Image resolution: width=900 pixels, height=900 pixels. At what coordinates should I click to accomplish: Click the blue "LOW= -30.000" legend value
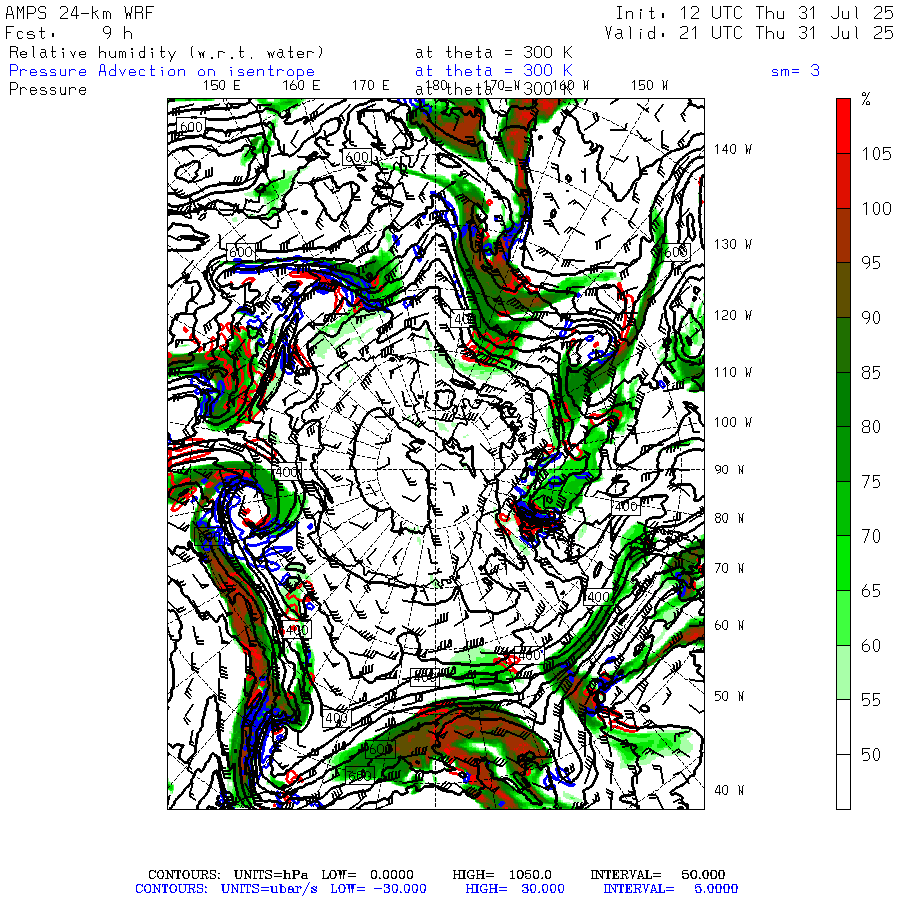click(x=378, y=889)
